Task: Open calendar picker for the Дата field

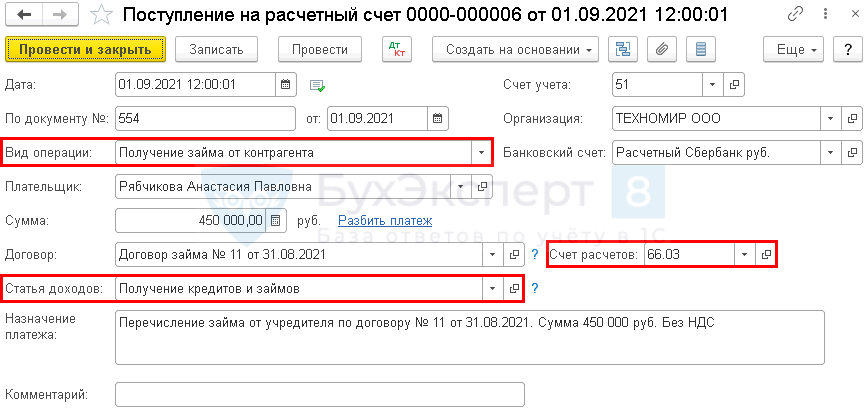Action: click(286, 85)
